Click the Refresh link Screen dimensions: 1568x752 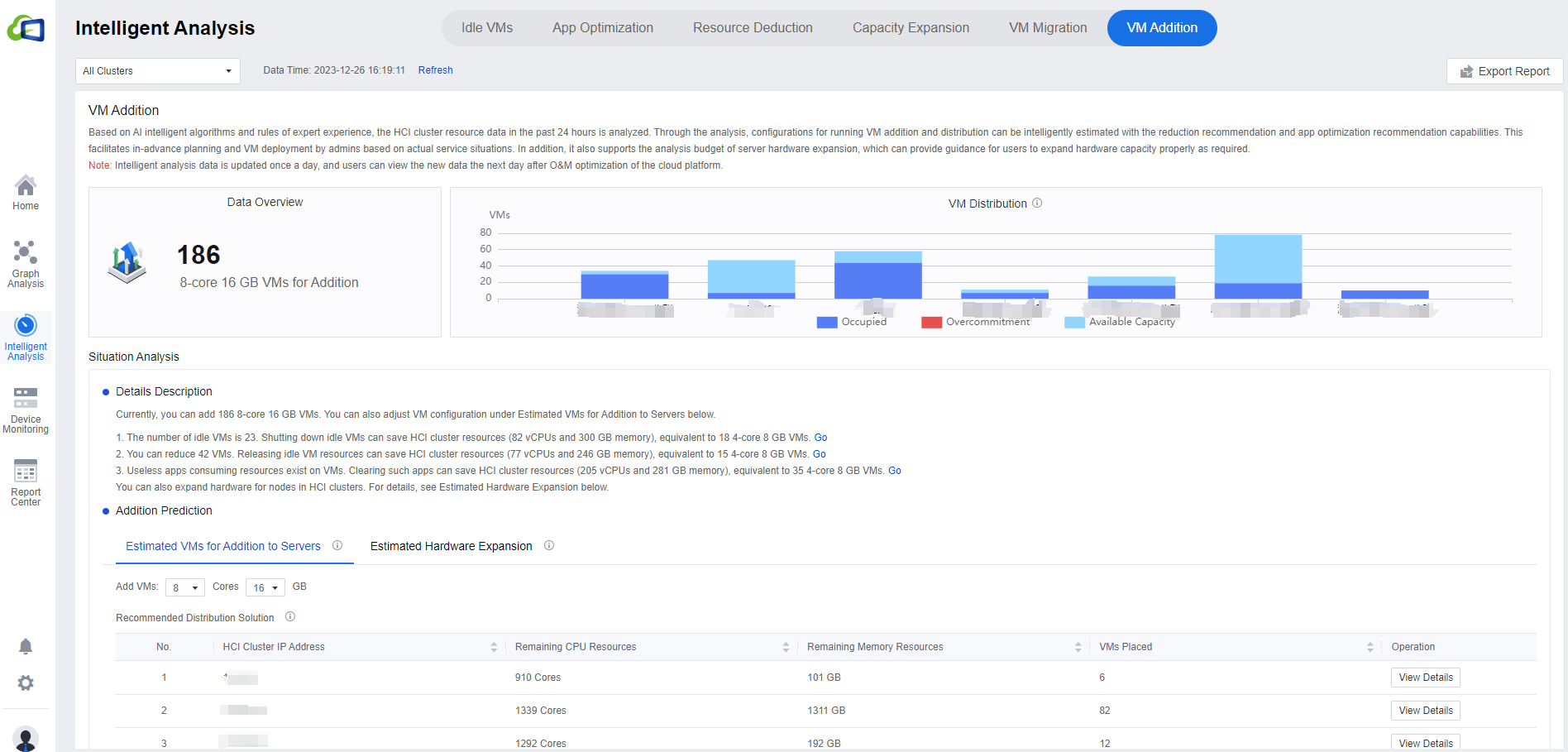(435, 70)
